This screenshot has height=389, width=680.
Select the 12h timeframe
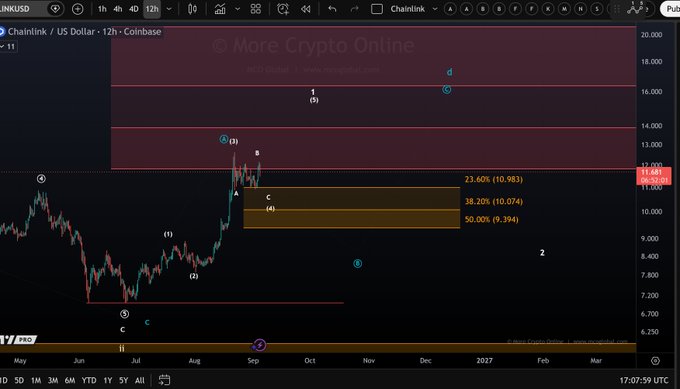[152, 9]
